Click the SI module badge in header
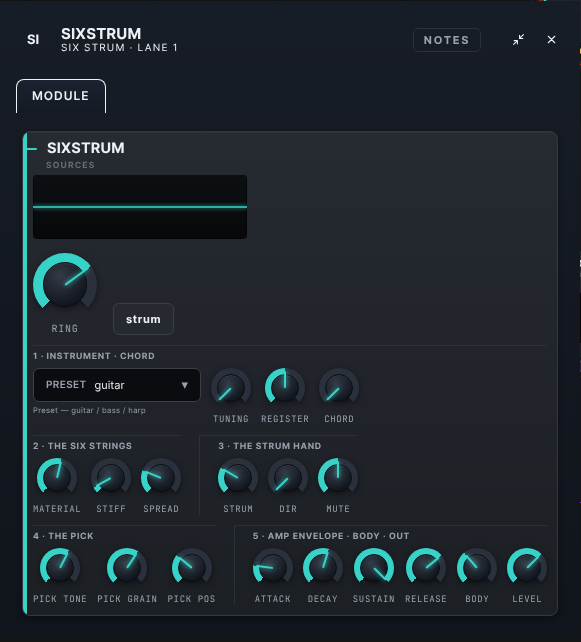 click(33, 40)
